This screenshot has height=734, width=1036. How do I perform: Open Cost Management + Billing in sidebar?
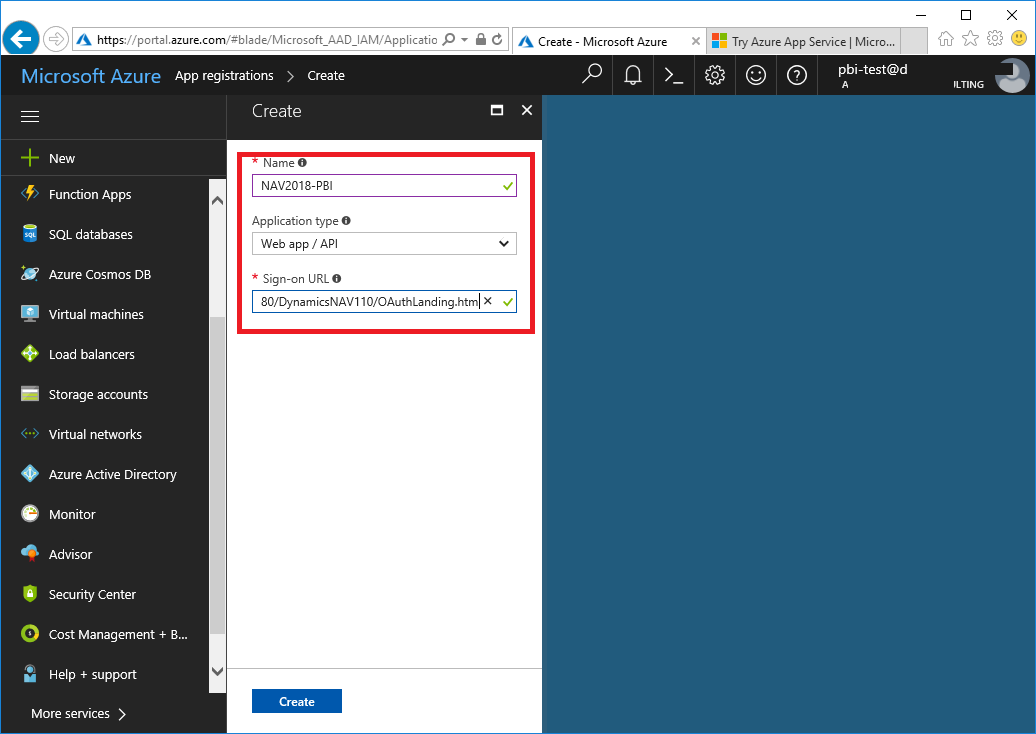click(106, 634)
